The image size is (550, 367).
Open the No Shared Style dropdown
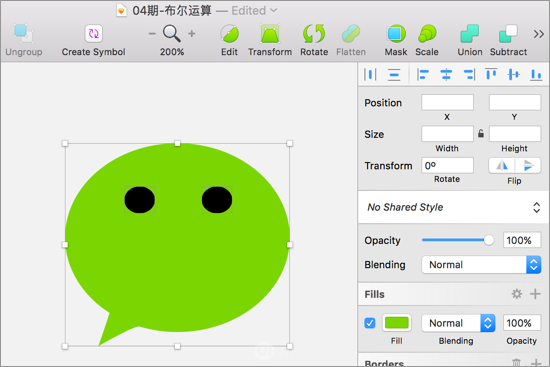(x=453, y=207)
